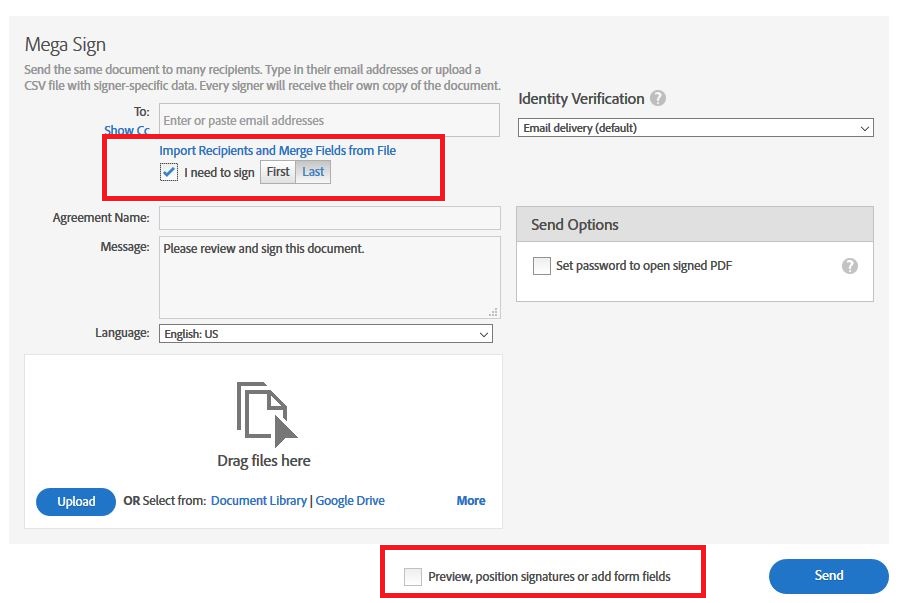Screen dimensions: 900x603
Task: Choose files from Google Drive
Action: [x=351, y=500]
